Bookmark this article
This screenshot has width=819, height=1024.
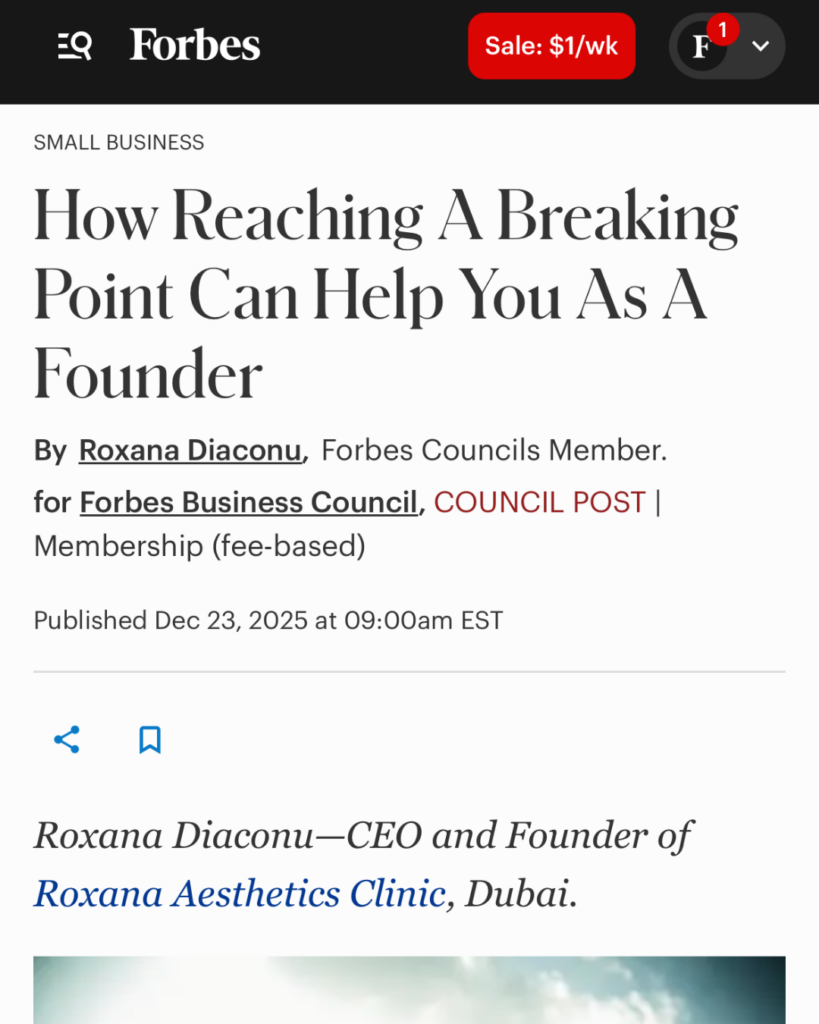(150, 740)
